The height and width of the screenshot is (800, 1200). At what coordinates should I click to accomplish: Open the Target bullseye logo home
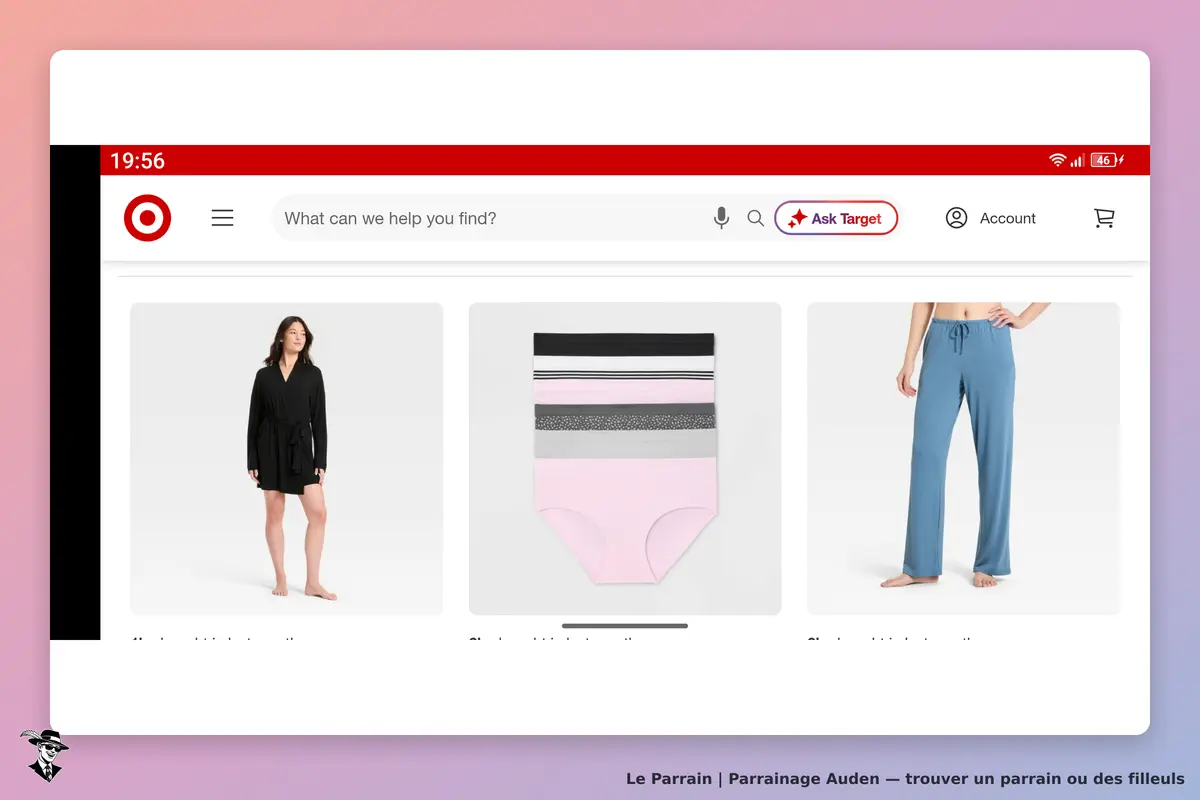[148, 218]
